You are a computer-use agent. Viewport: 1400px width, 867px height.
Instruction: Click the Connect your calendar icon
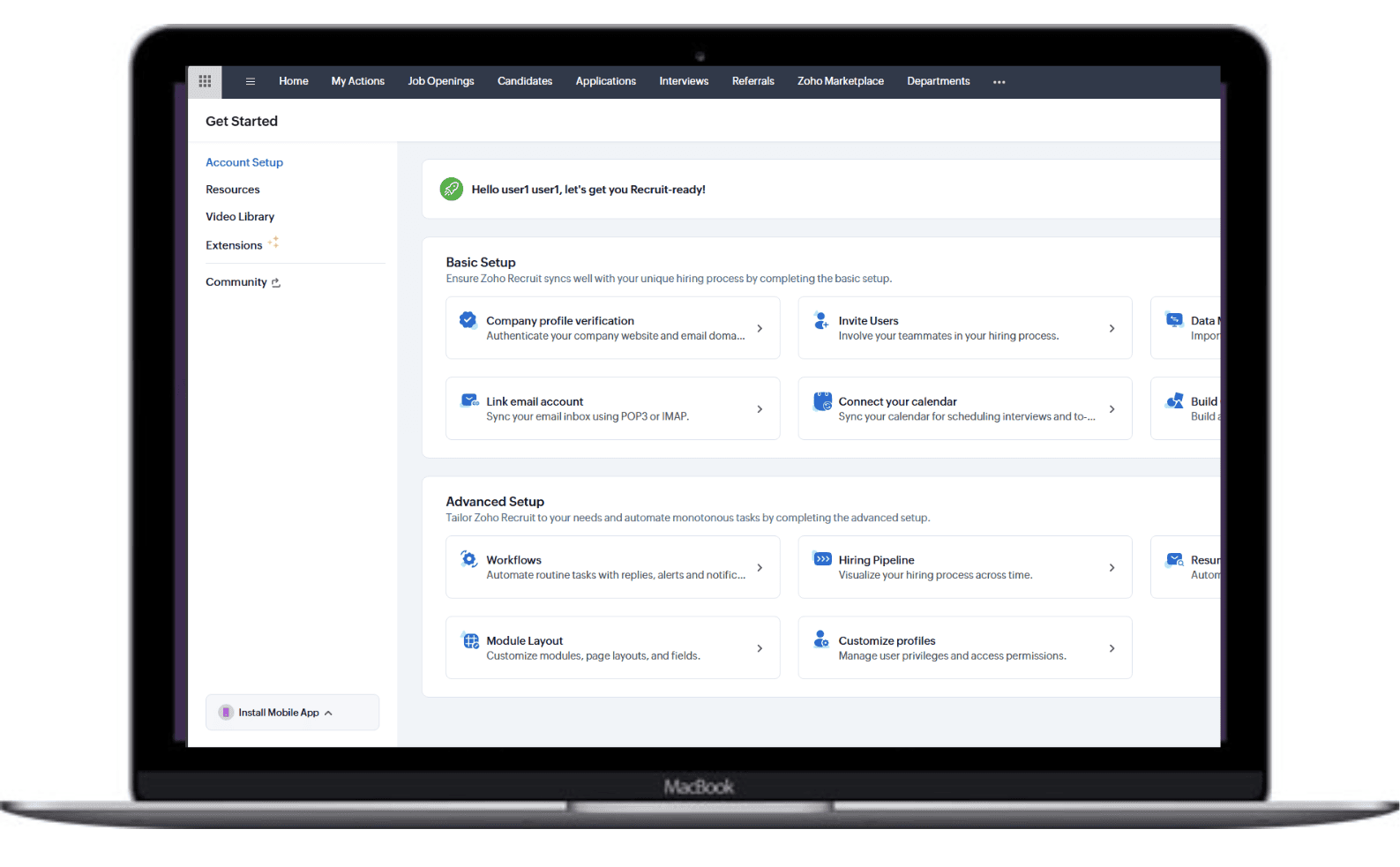pos(822,401)
